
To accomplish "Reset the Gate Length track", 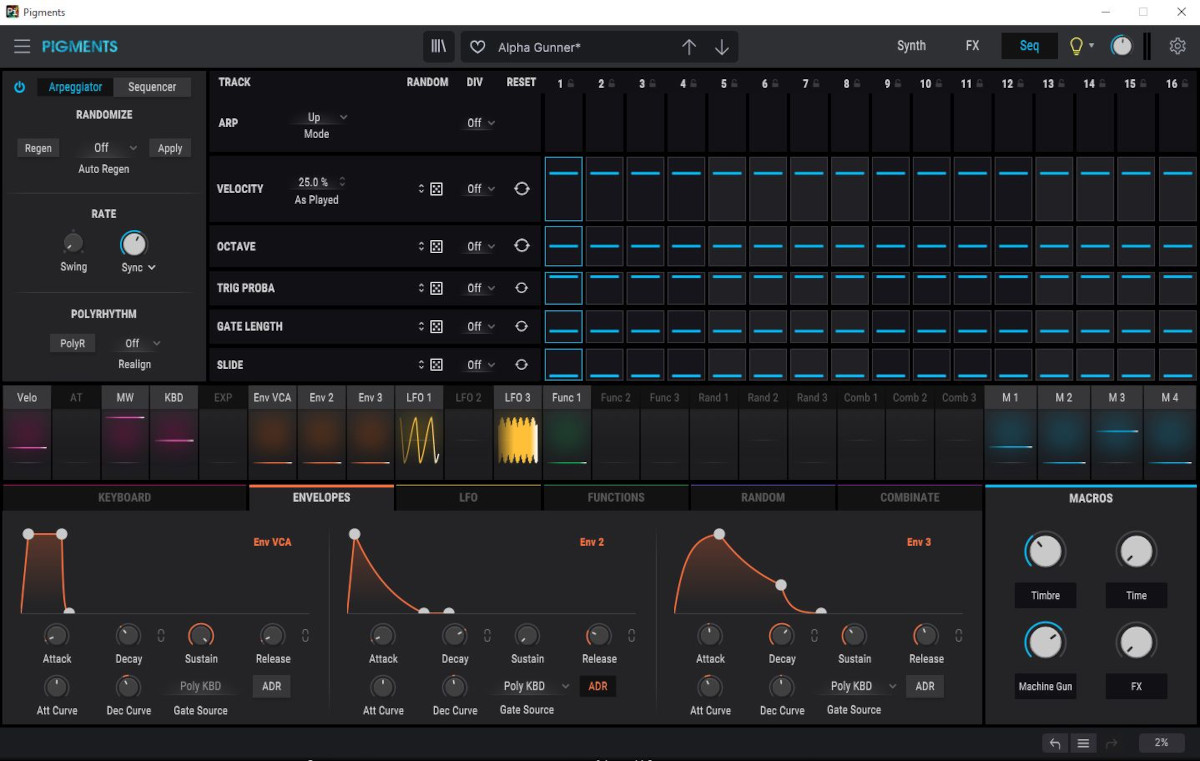I will (x=521, y=326).
